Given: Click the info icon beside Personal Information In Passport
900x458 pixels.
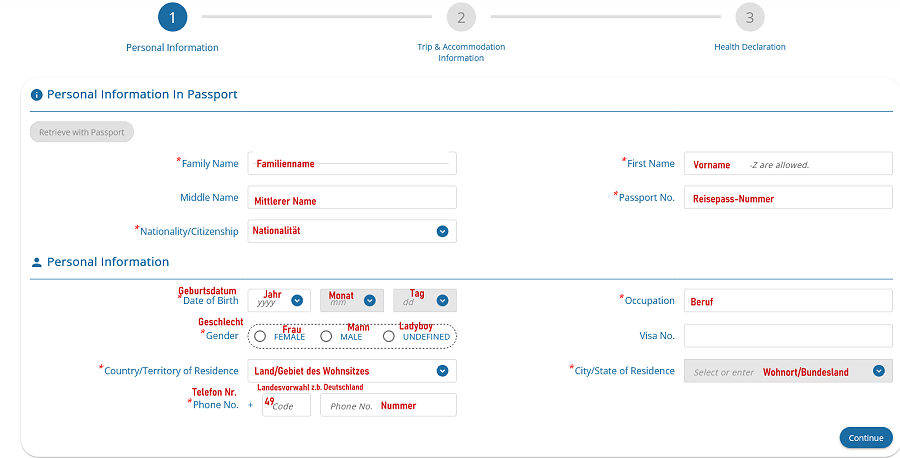Looking at the screenshot, I should pos(37,95).
